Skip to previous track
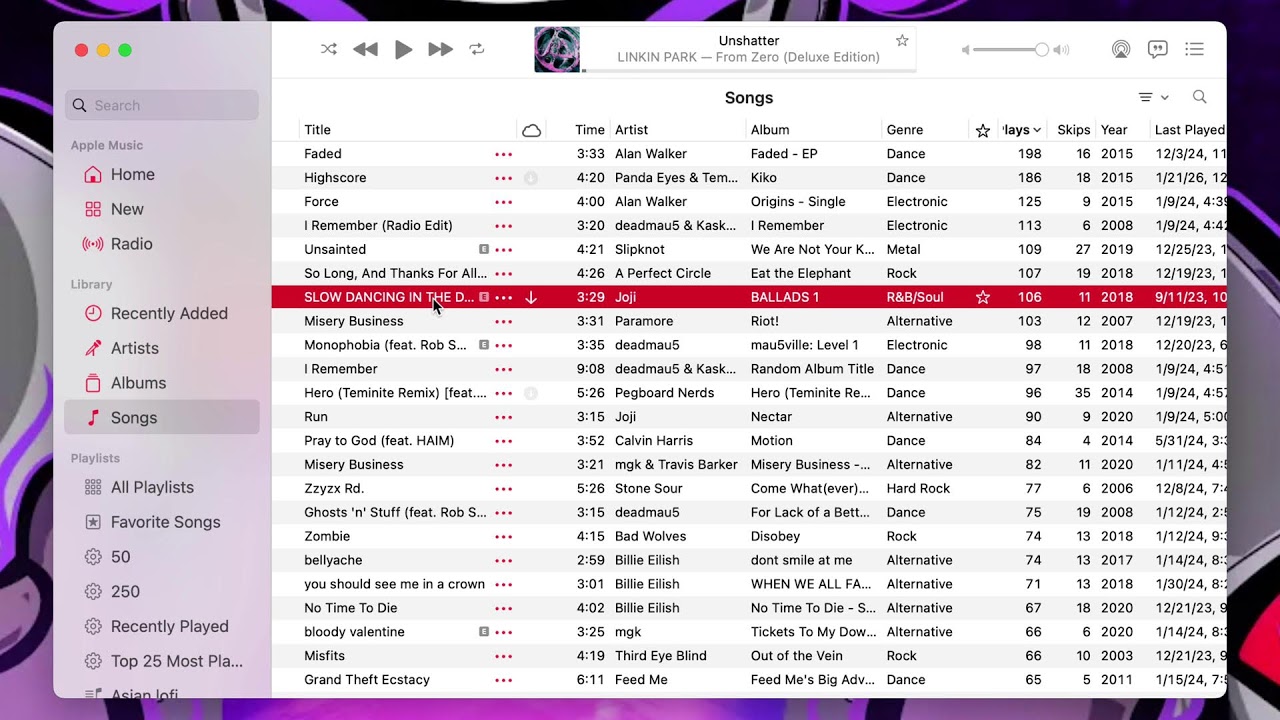The image size is (1280, 720). (x=366, y=49)
